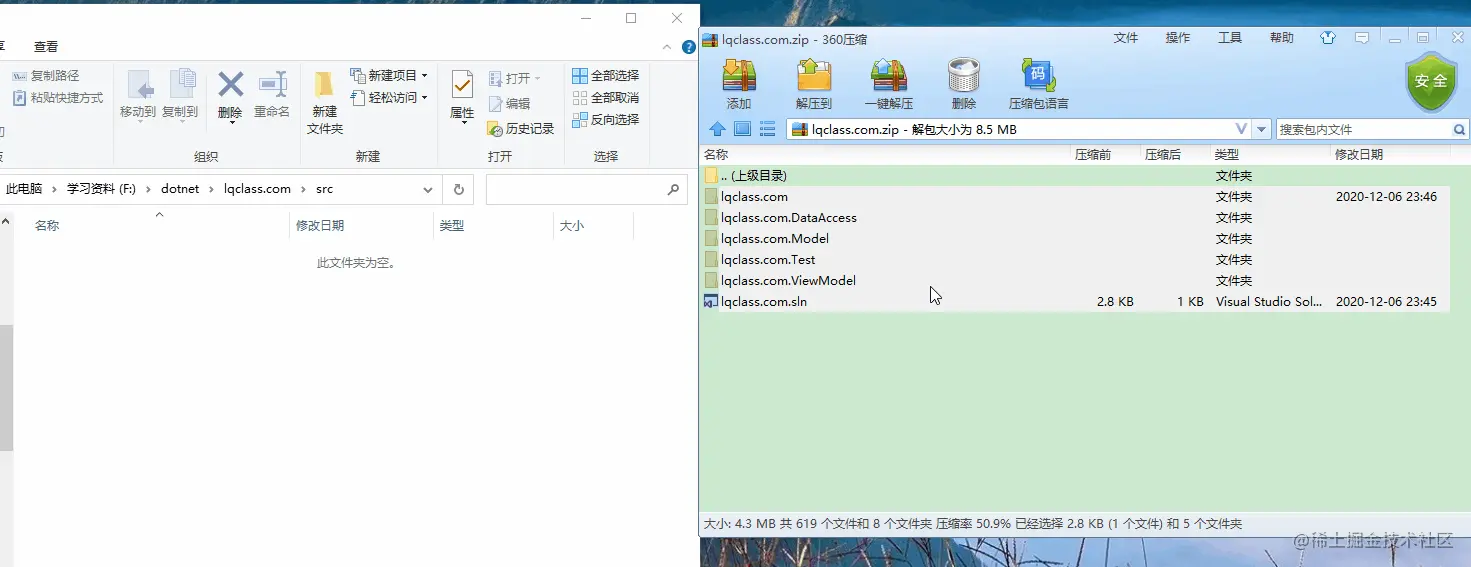The width and height of the screenshot is (1471, 567).
Task: Select the lqclass.com.DataAccess folder
Action: pos(1075,218)
